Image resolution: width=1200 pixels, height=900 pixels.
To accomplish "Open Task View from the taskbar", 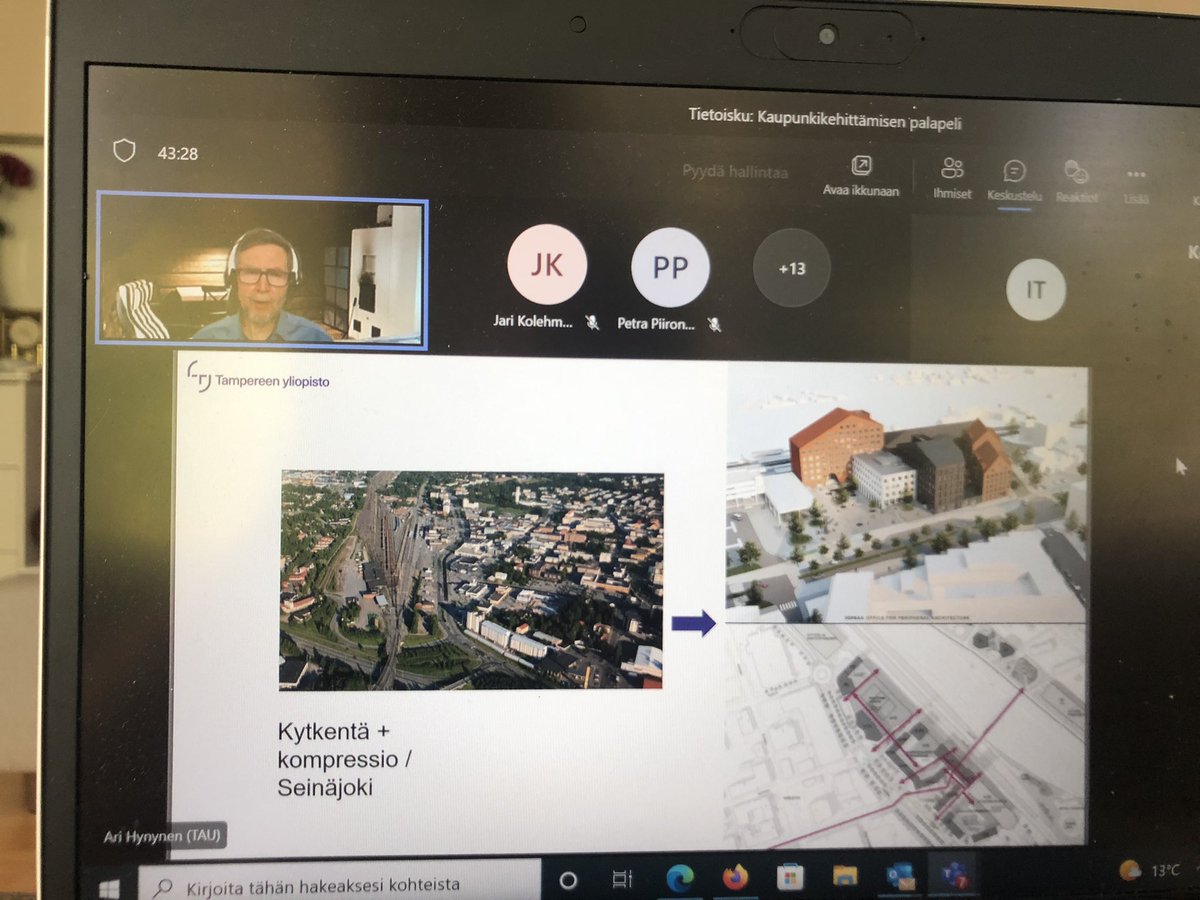I will 622,881.
